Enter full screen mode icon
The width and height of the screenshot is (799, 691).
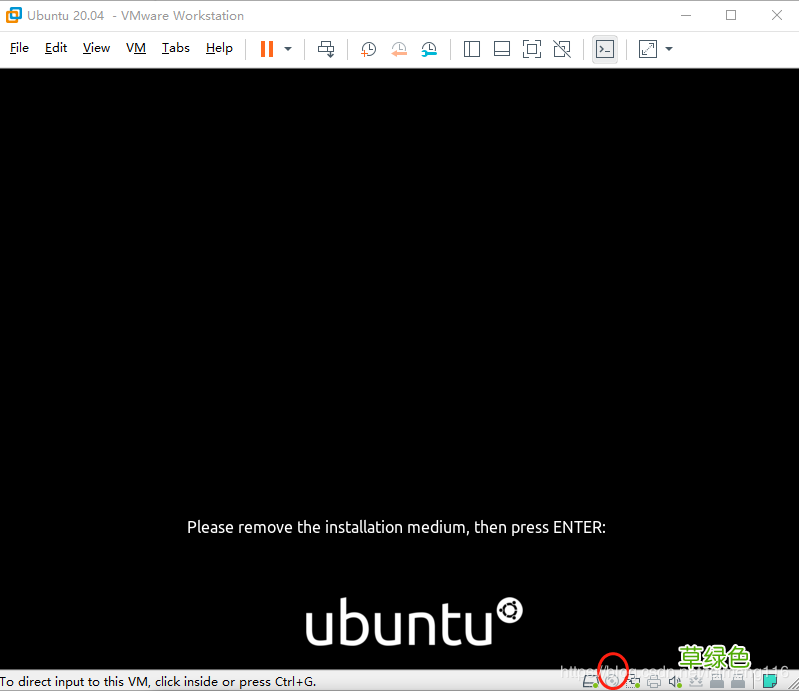532,49
